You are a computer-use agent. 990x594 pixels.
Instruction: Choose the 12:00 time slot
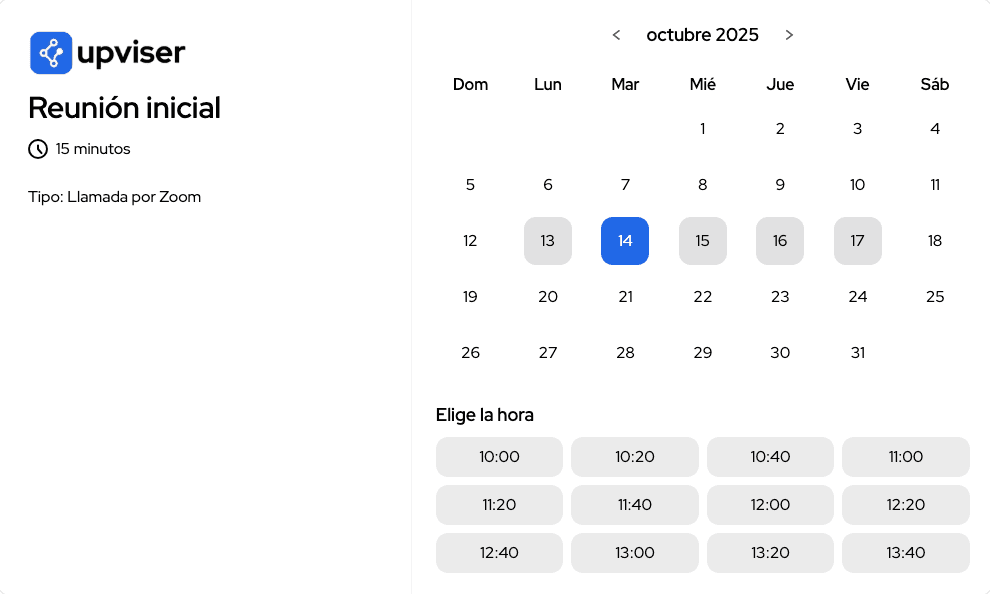[x=770, y=504]
